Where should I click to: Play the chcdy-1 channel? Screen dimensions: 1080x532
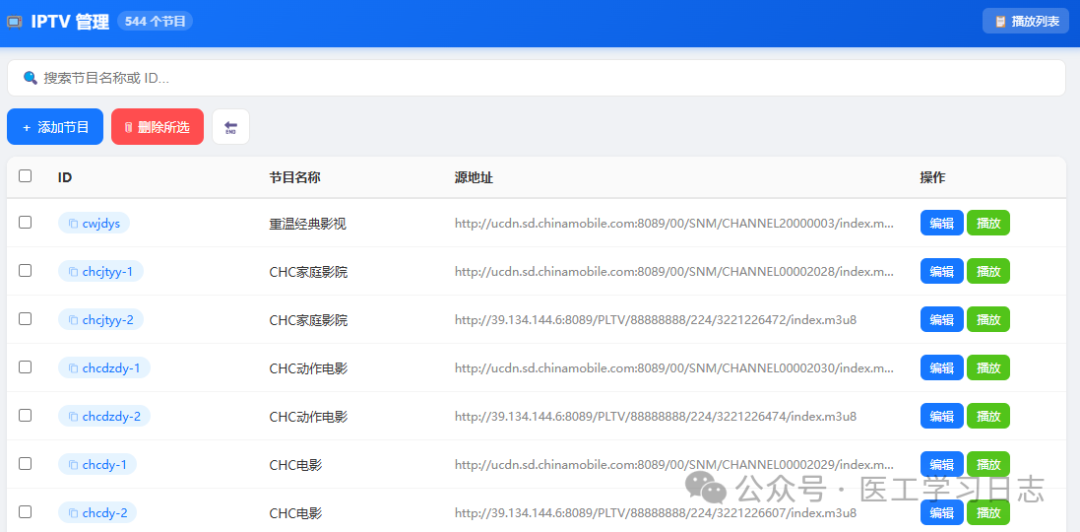tap(988, 464)
